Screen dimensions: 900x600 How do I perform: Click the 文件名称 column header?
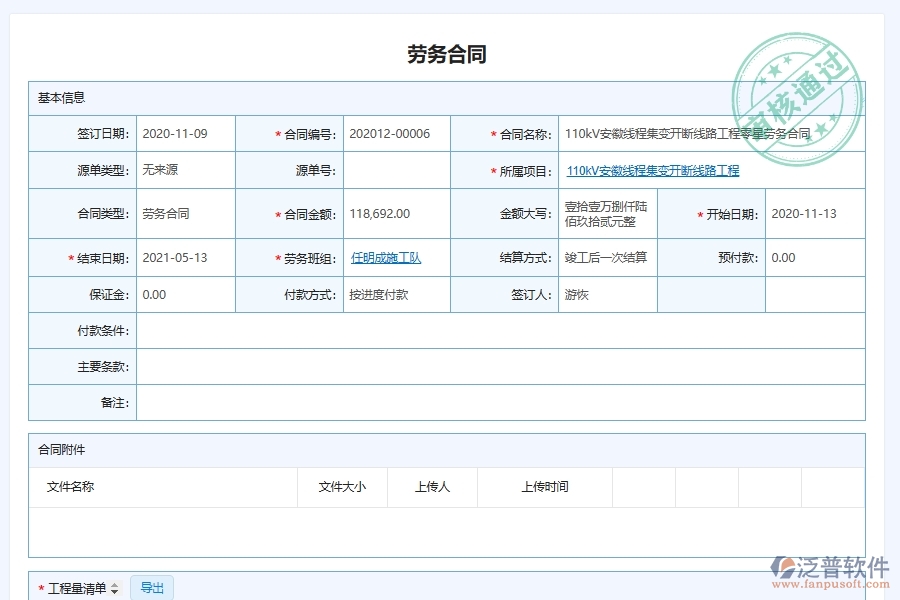(71, 487)
